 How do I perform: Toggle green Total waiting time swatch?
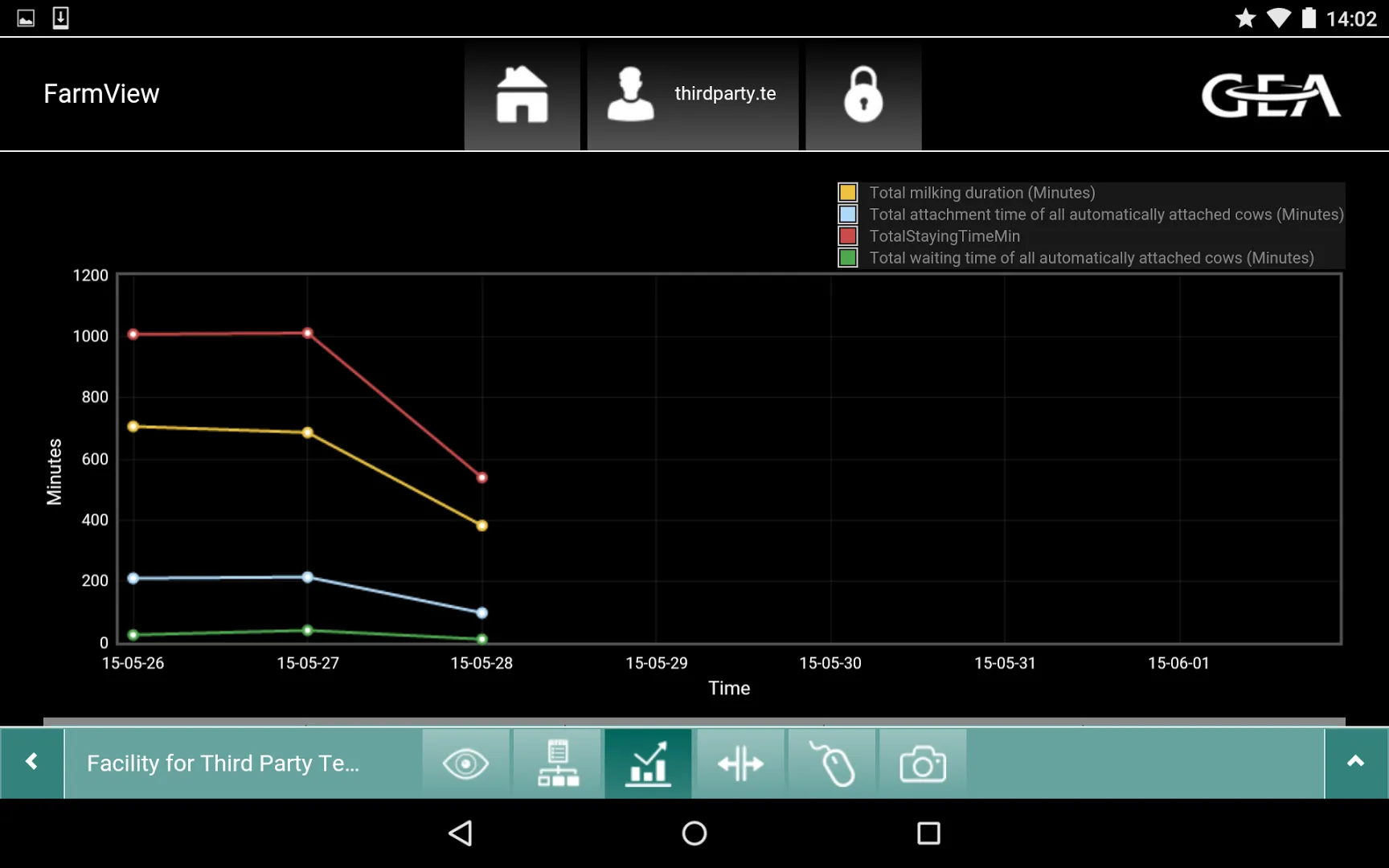(x=847, y=258)
